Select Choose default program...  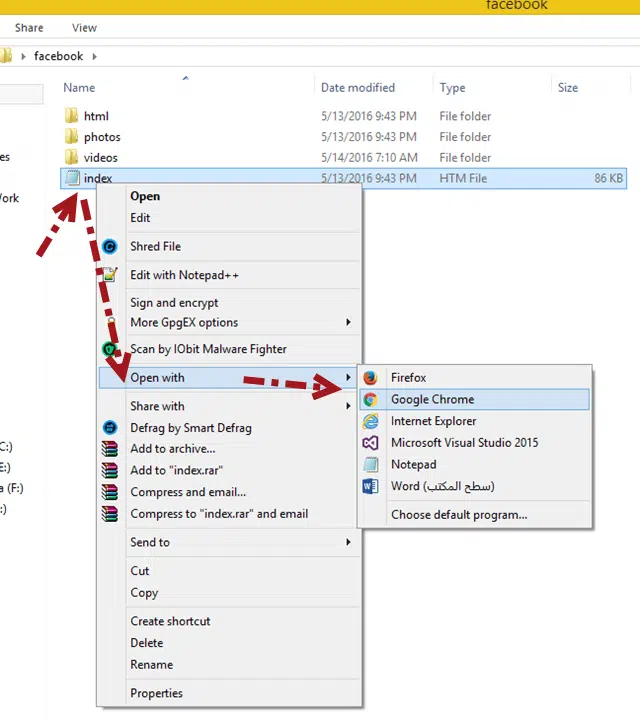pyautogui.click(x=459, y=515)
